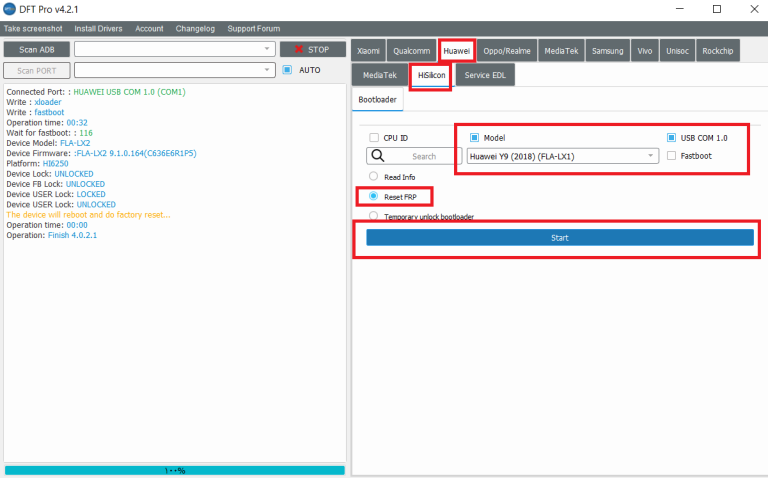Image resolution: width=768 pixels, height=478 pixels.
Task: Switch to the Qualcomm tab
Action: 411,50
